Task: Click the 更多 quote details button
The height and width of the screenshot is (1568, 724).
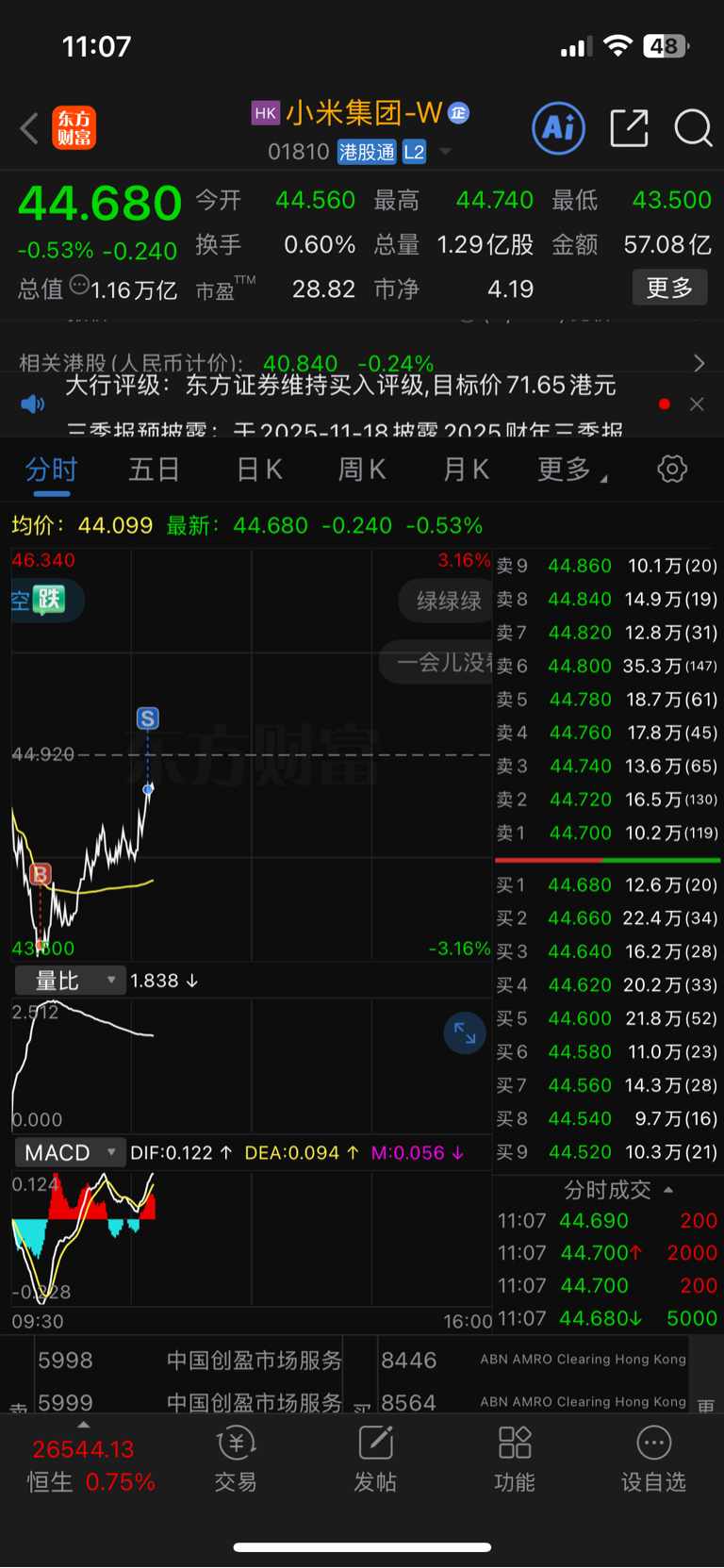Action: point(669,288)
